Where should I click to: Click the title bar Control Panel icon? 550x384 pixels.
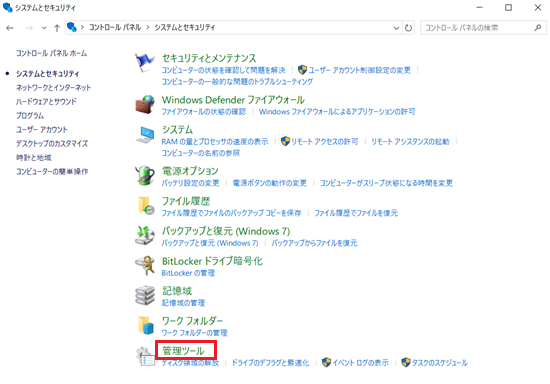(7, 7)
